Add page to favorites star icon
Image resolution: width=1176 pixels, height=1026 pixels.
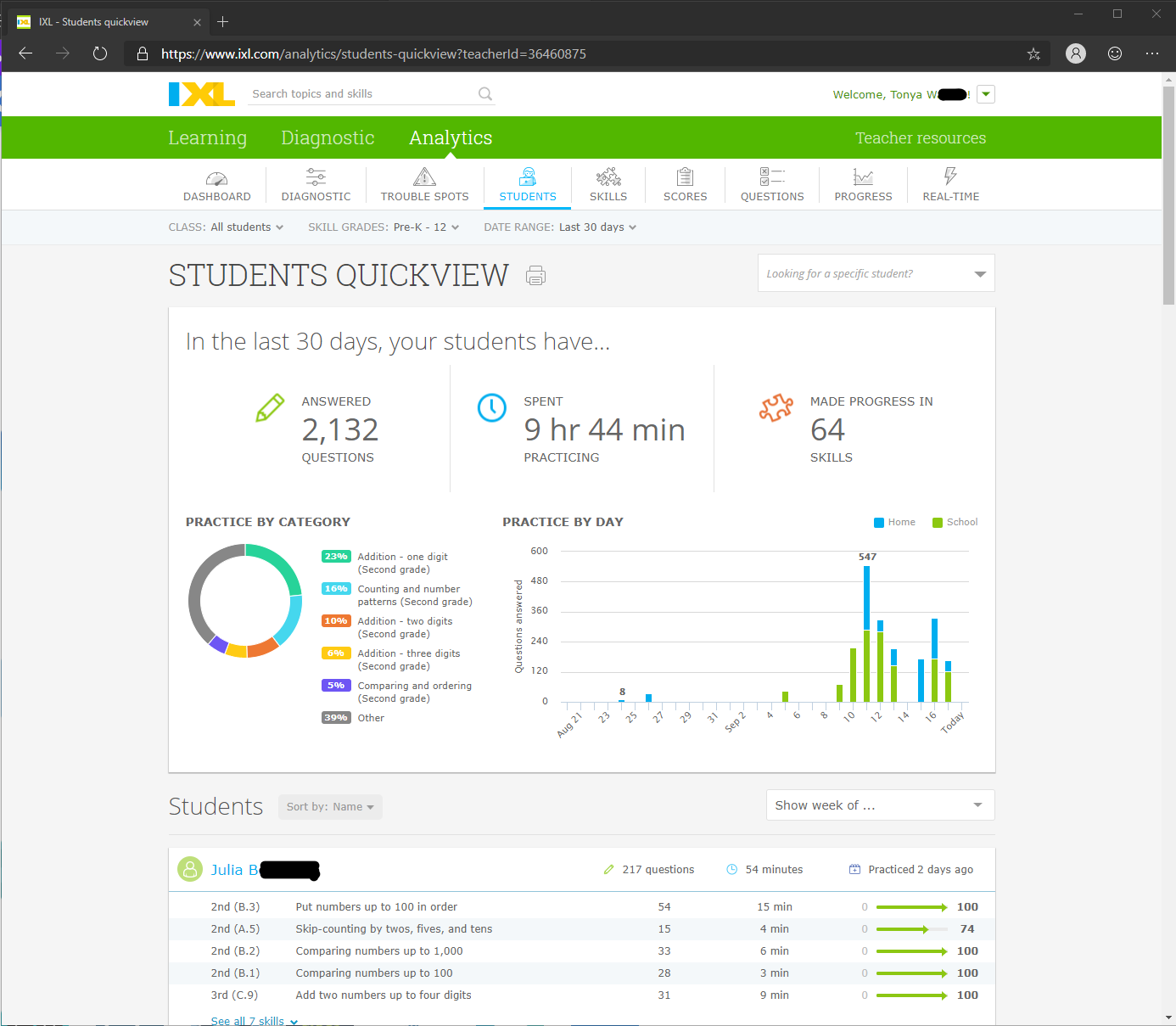click(x=1033, y=53)
